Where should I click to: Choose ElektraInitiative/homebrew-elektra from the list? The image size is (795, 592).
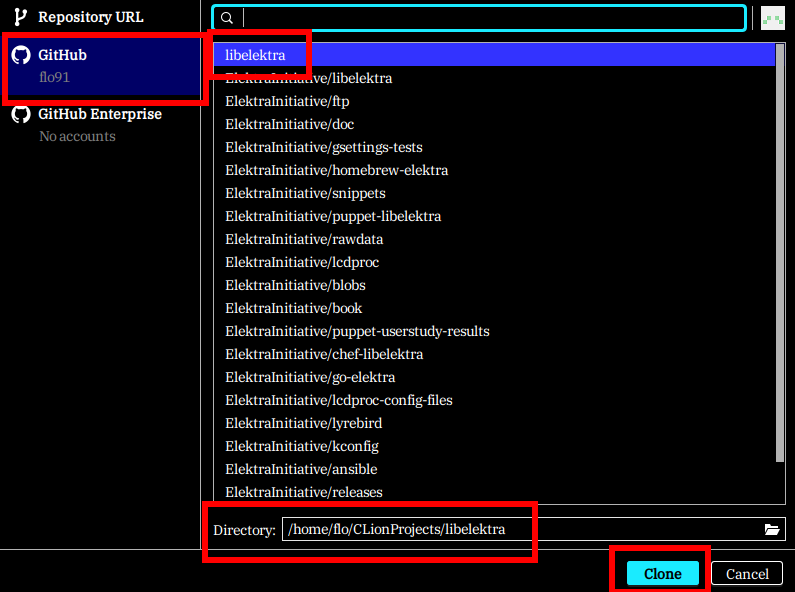tap(336, 170)
